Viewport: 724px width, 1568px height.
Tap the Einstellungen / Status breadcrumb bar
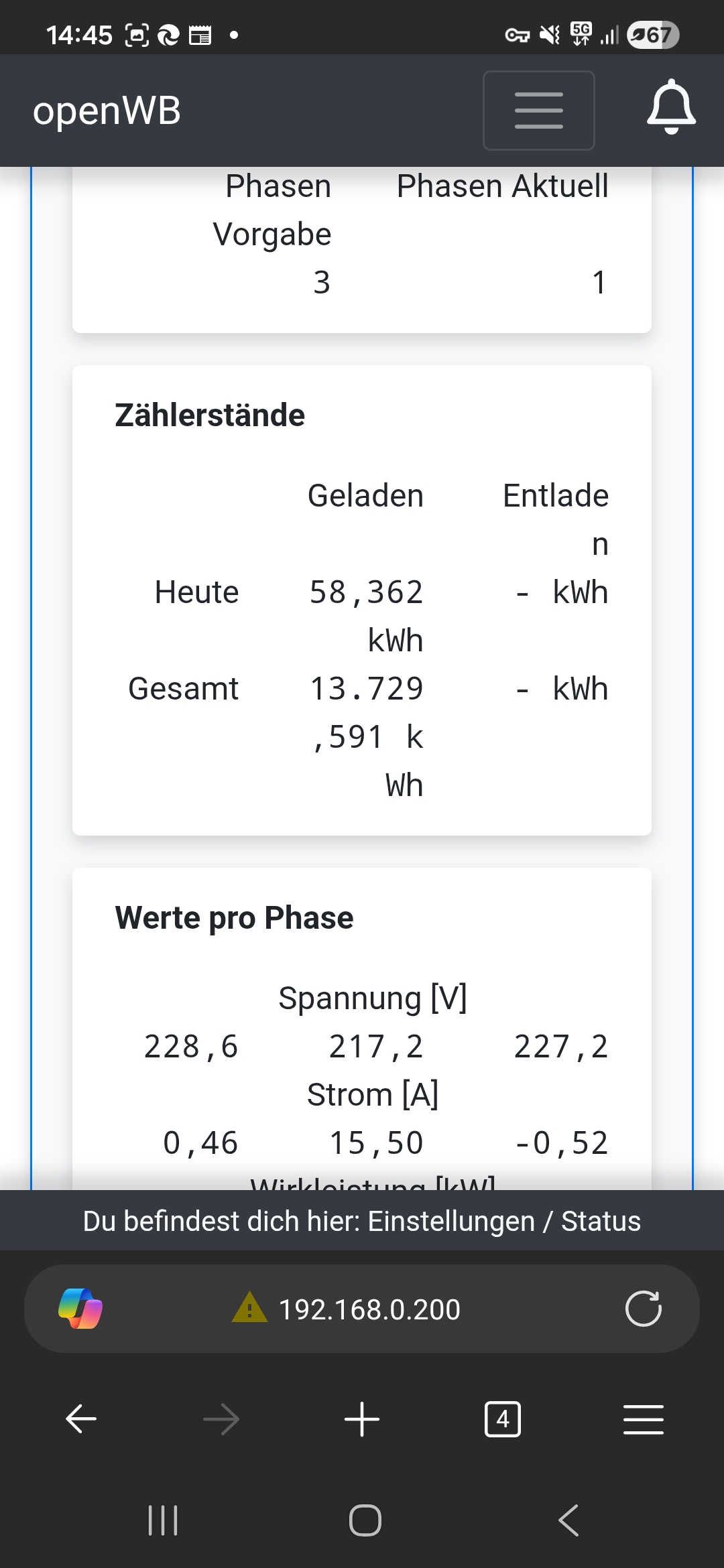click(362, 1221)
